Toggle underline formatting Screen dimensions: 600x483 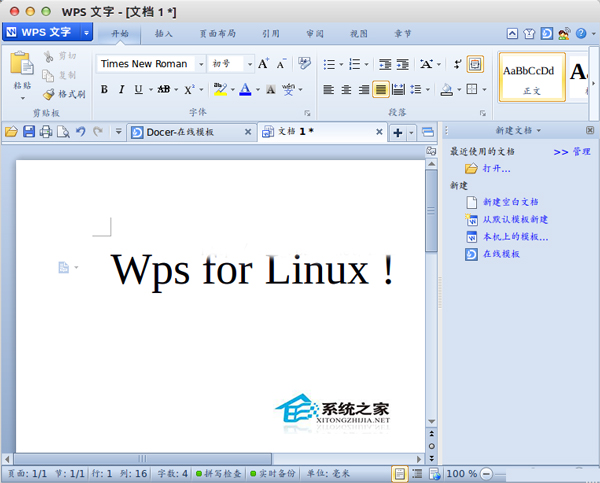pos(139,90)
